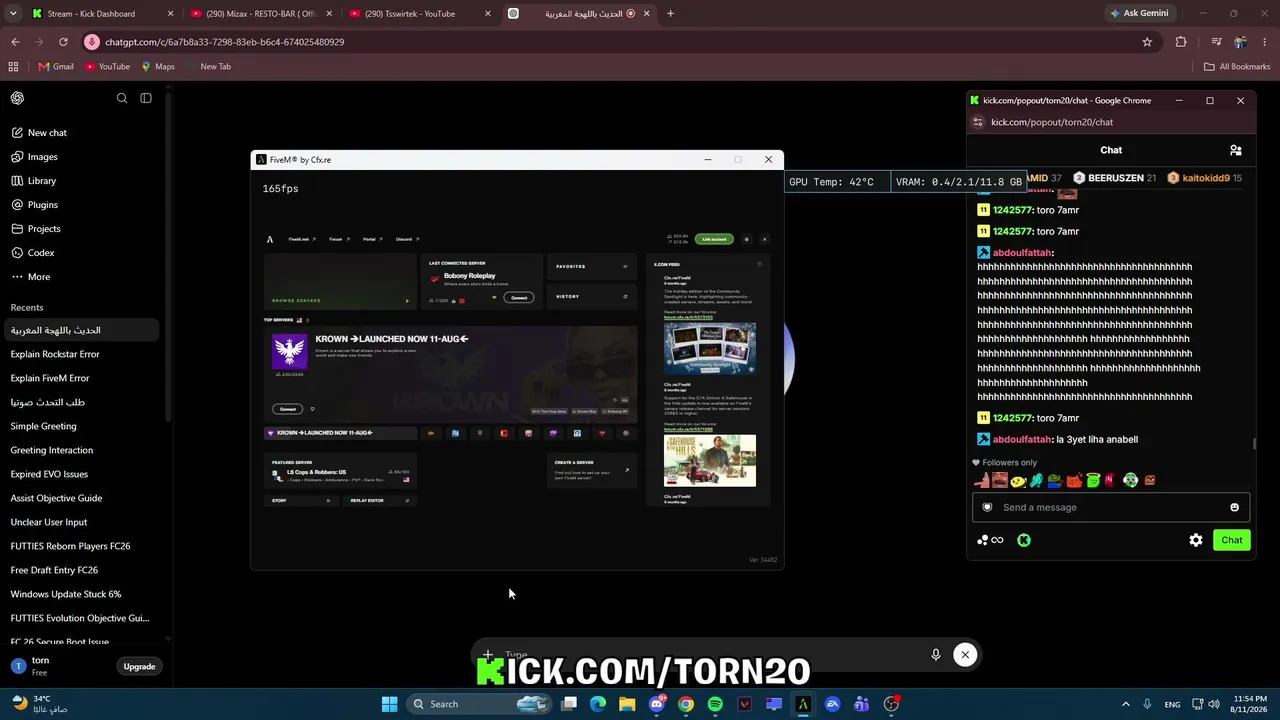Open a new Chrome tab
The image size is (1280, 720).
tap(670, 14)
